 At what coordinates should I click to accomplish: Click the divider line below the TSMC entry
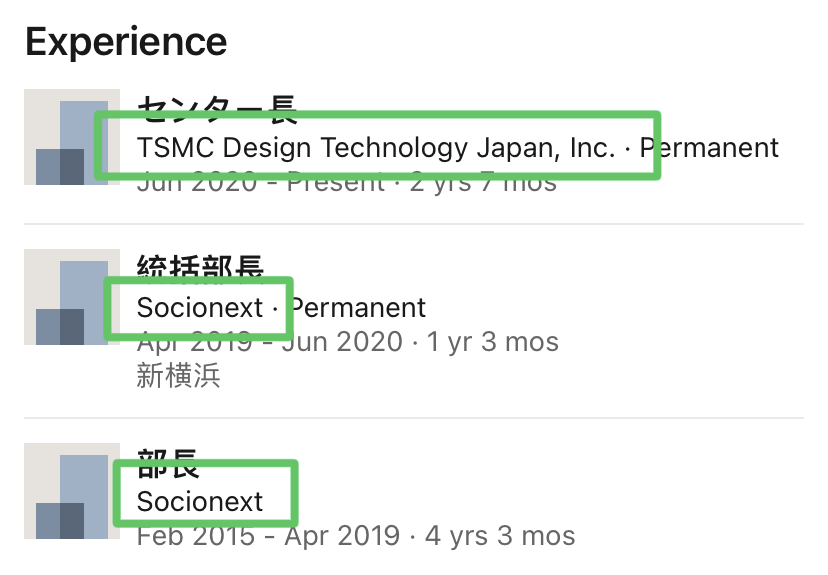tap(414, 224)
